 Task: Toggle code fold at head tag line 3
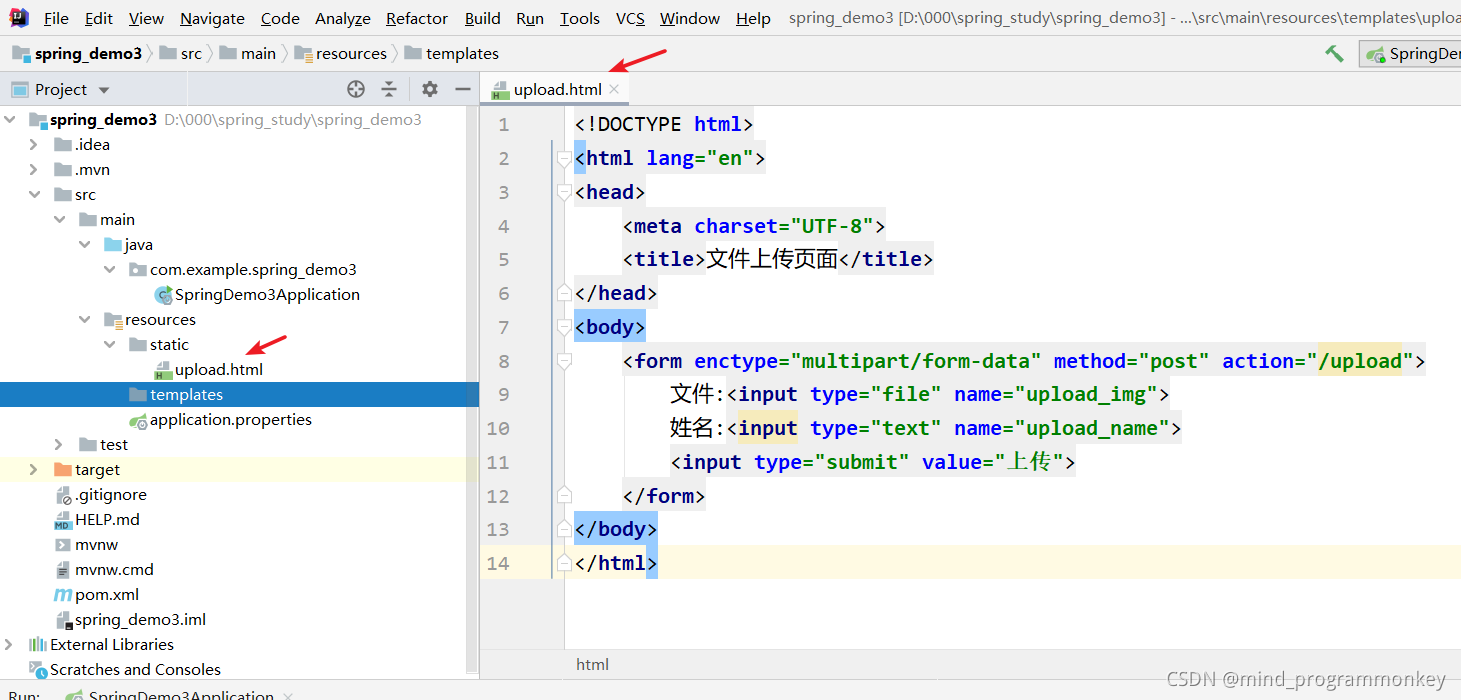pyautogui.click(x=564, y=192)
